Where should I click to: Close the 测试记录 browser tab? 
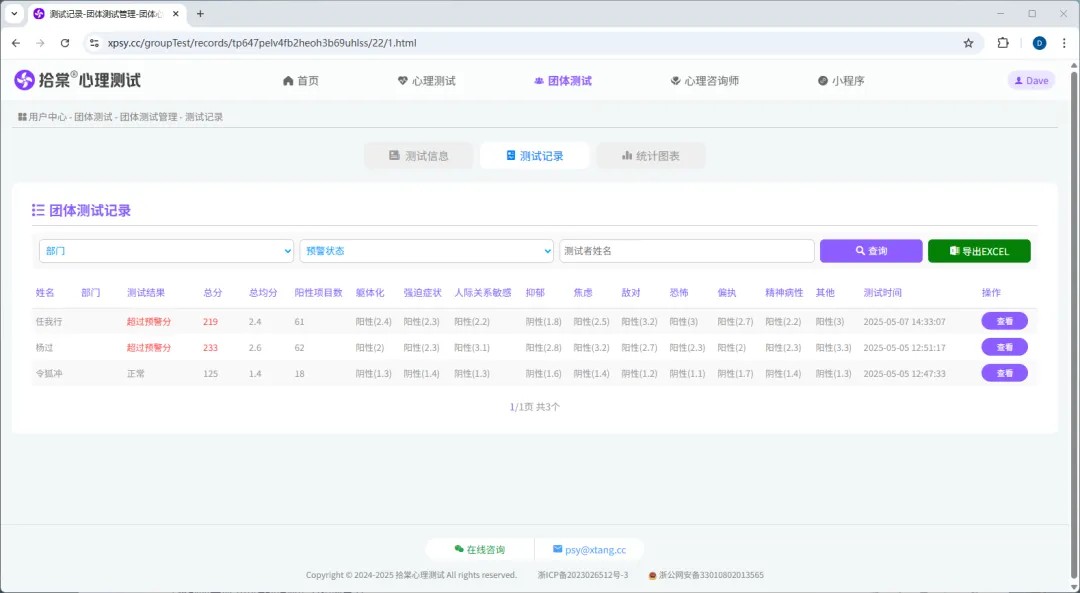point(176,14)
